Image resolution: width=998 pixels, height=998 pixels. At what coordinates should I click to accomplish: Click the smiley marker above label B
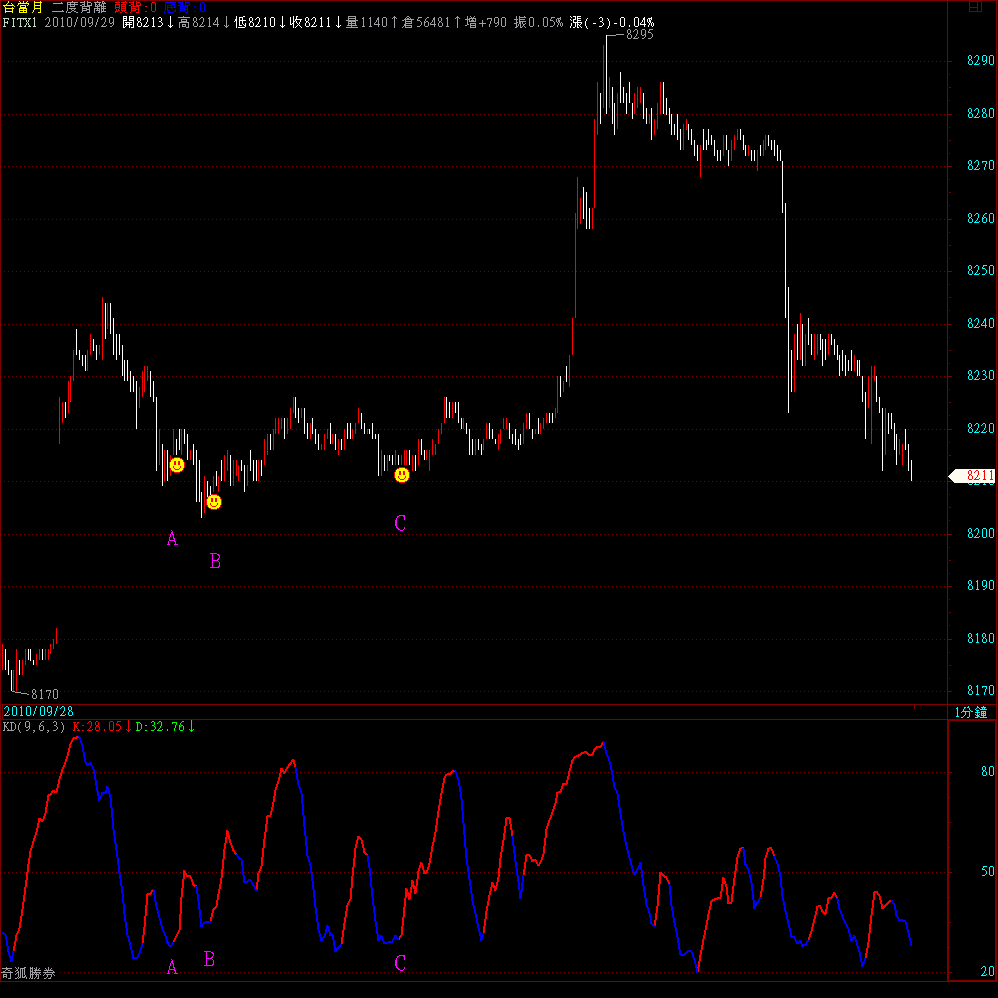pyautogui.click(x=214, y=502)
